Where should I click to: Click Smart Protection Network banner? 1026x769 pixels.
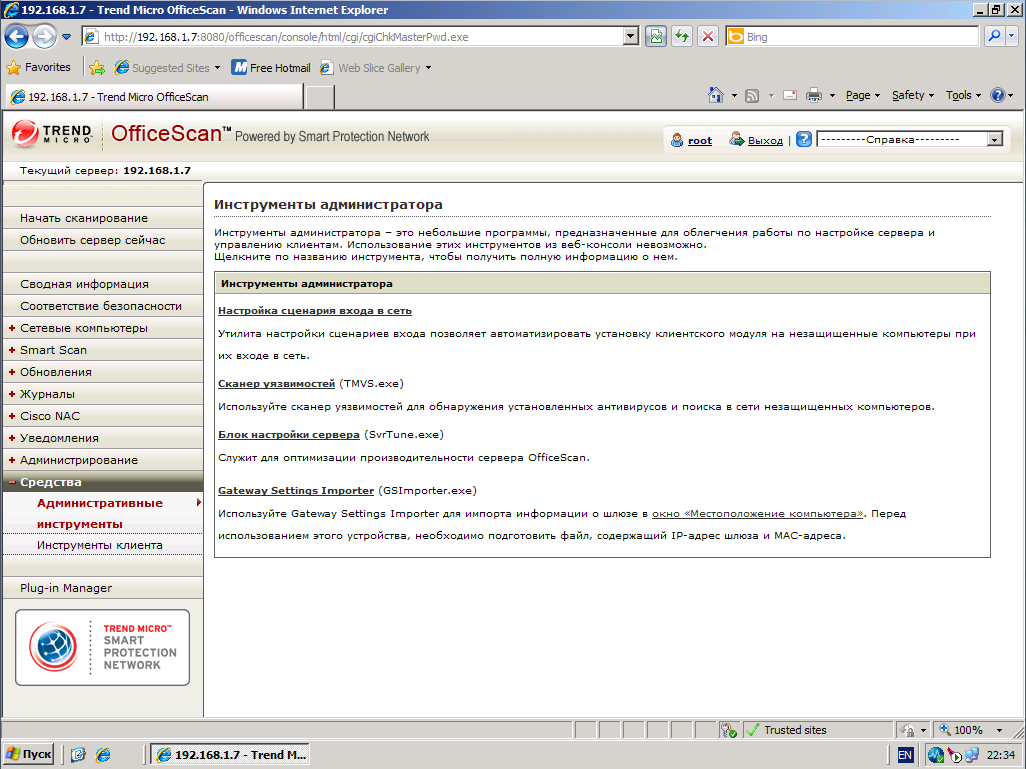103,647
